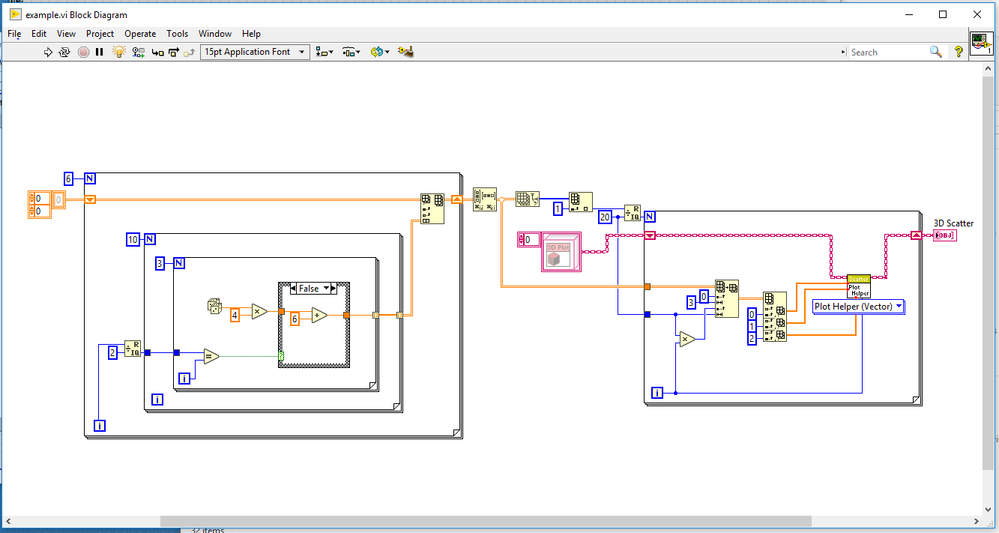Select the Multiply node next to constant 4
Image resolution: width=999 pixels, height=533 pixels.
coord(259,311)
